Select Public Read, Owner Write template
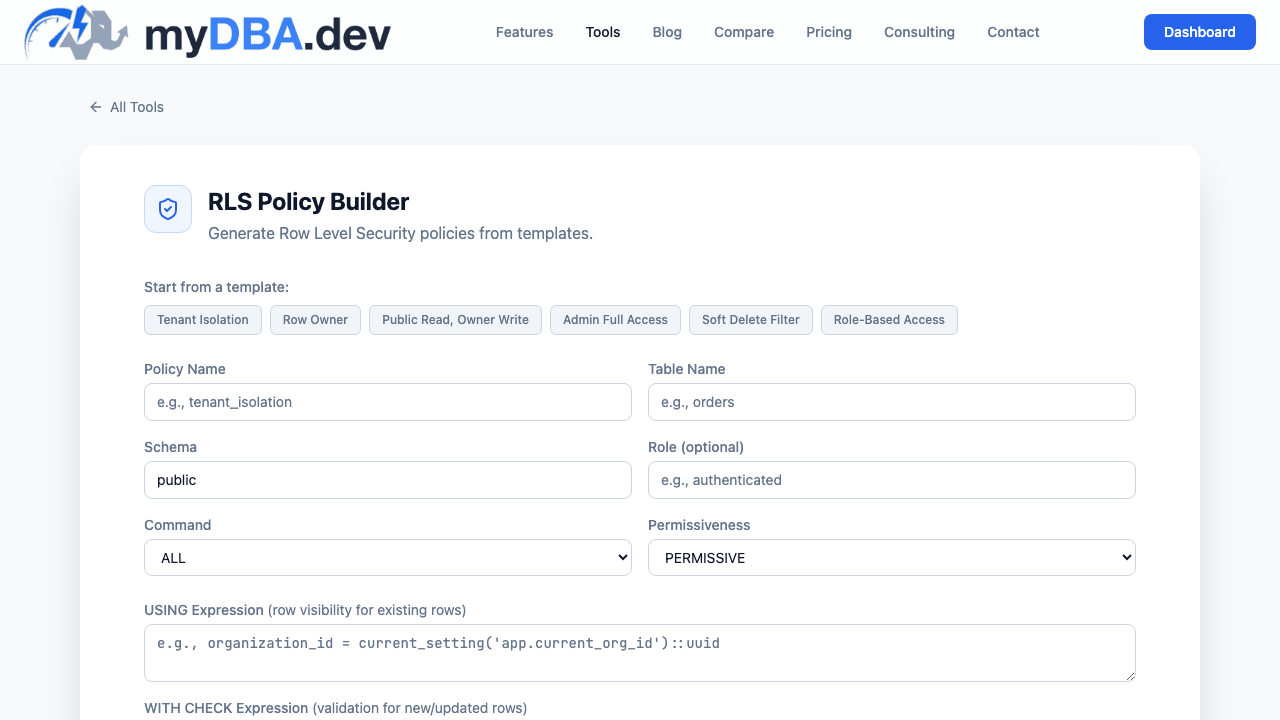The height and width of the screenshot is (720, 1280). point(455,320)
